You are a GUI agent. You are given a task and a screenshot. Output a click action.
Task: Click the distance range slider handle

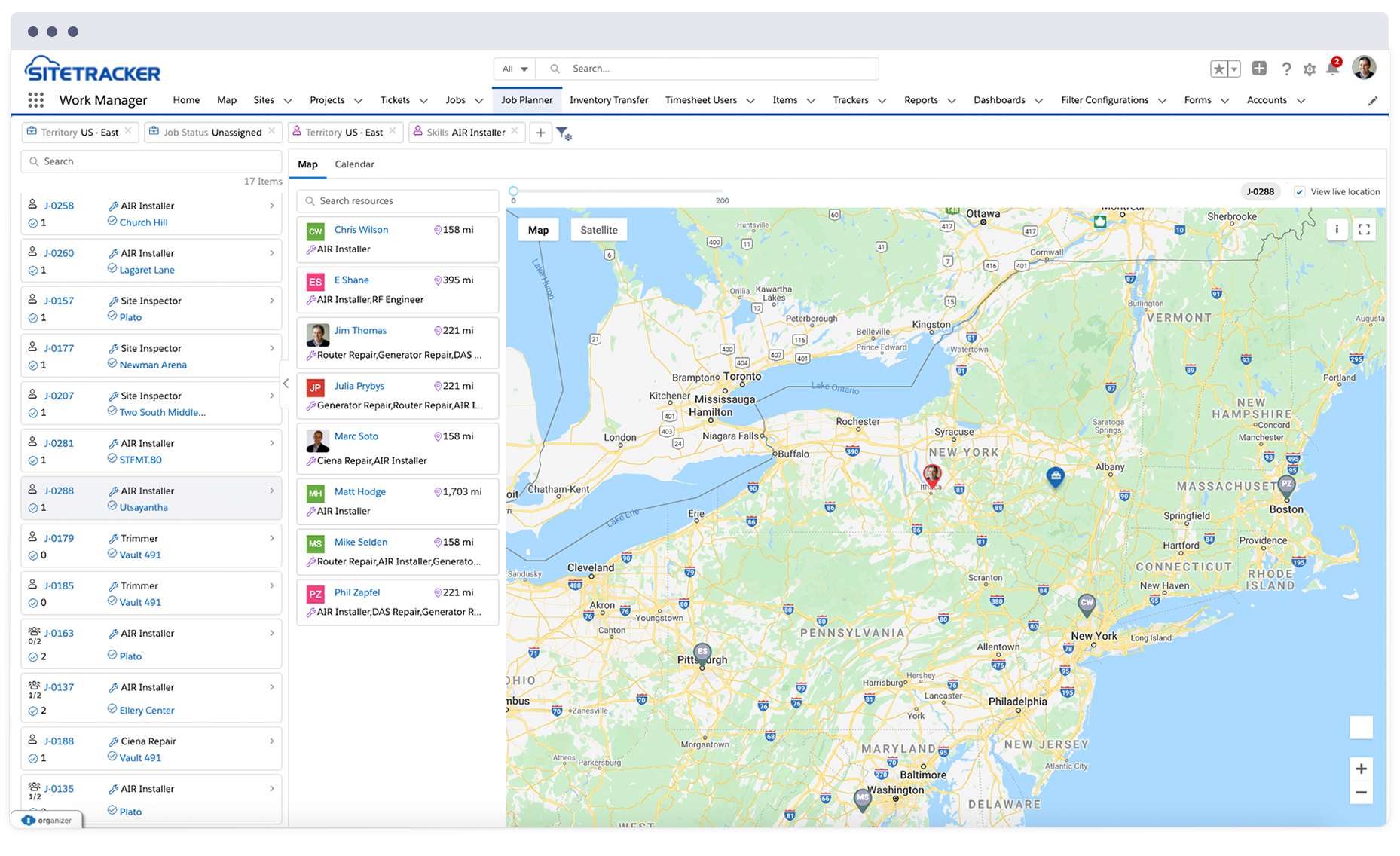tap(513, 191)
